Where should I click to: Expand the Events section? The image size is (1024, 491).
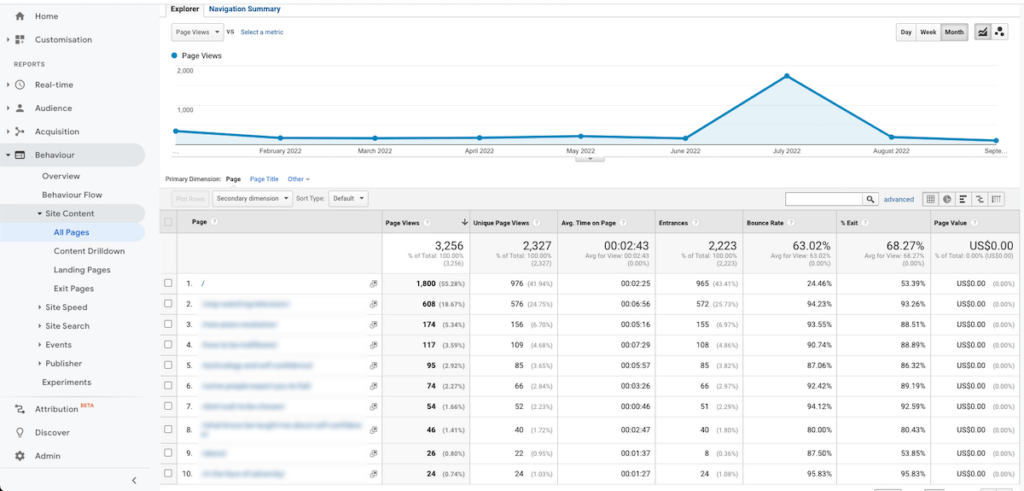pos(39,345)
